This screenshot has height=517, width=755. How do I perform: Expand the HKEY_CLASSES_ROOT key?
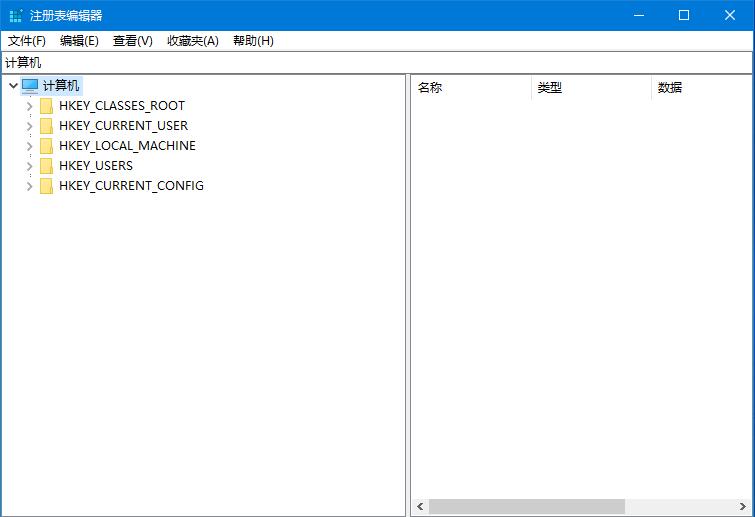tap(29, 106)
